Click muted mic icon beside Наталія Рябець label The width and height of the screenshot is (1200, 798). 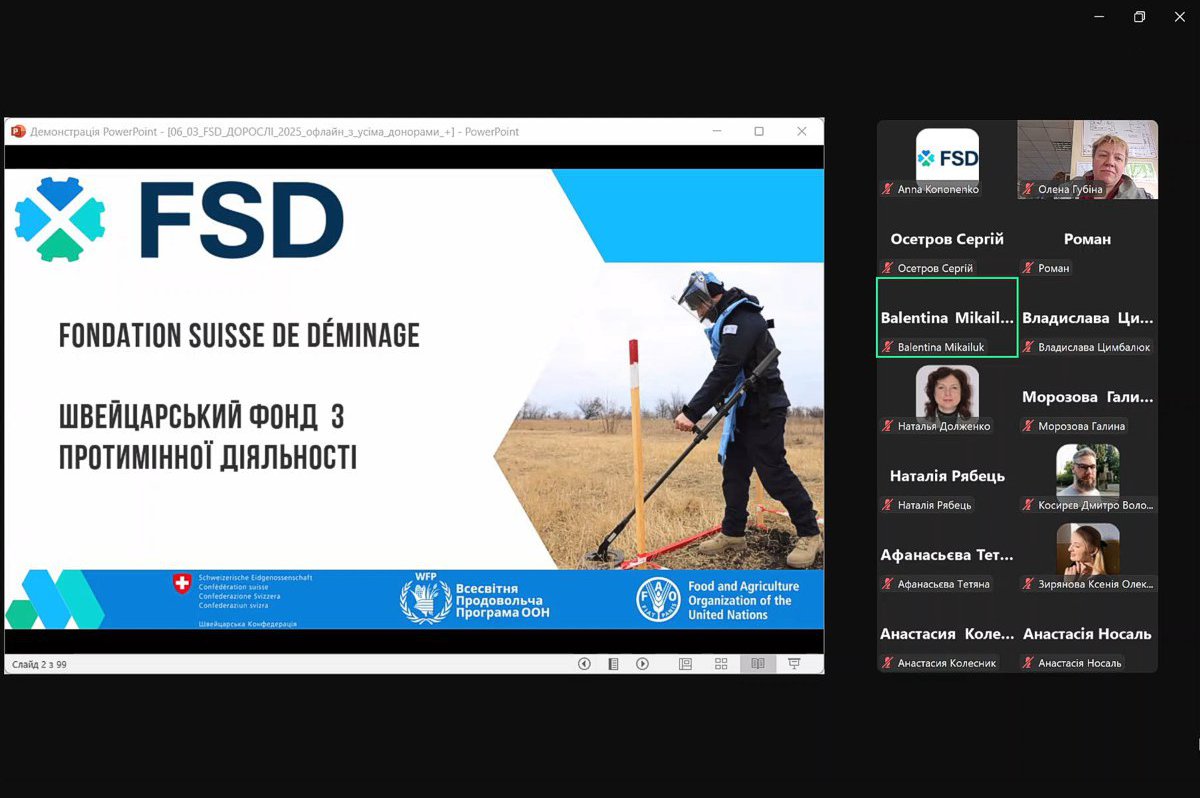(887, 505)
